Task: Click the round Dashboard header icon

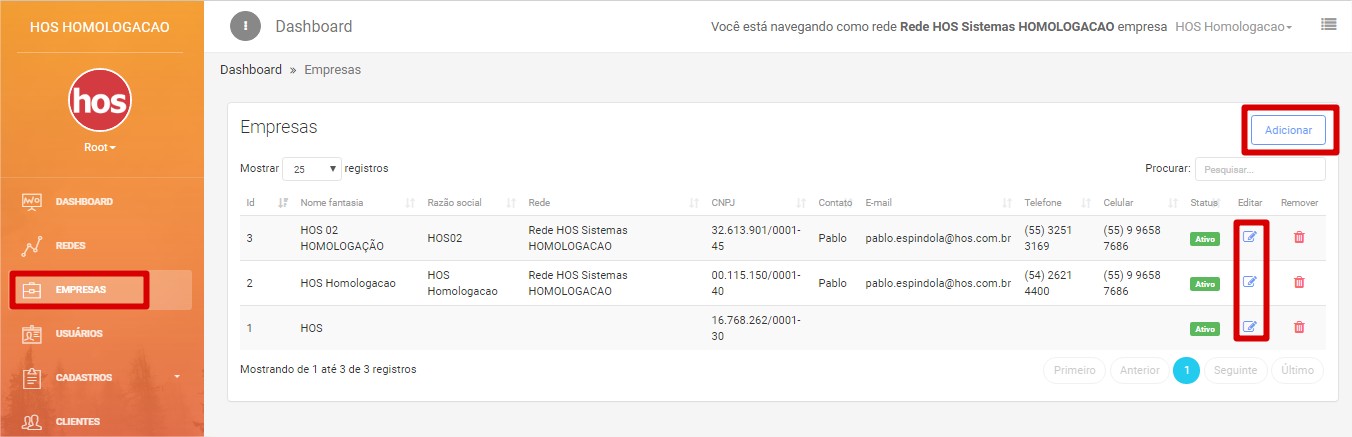Action: click(x=245, y=26)
